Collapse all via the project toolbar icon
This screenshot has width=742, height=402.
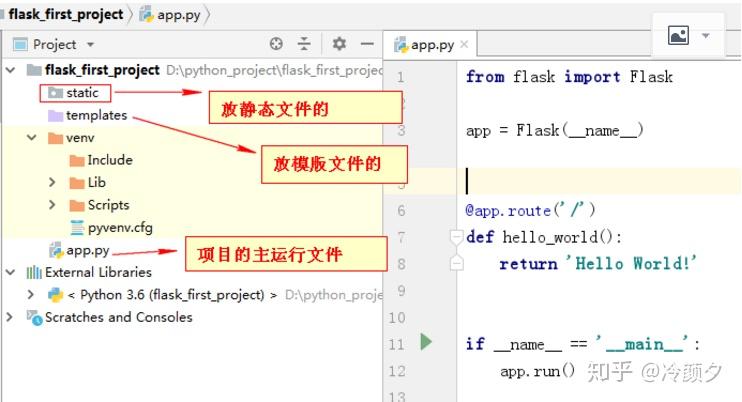click(x=304, y=44)
